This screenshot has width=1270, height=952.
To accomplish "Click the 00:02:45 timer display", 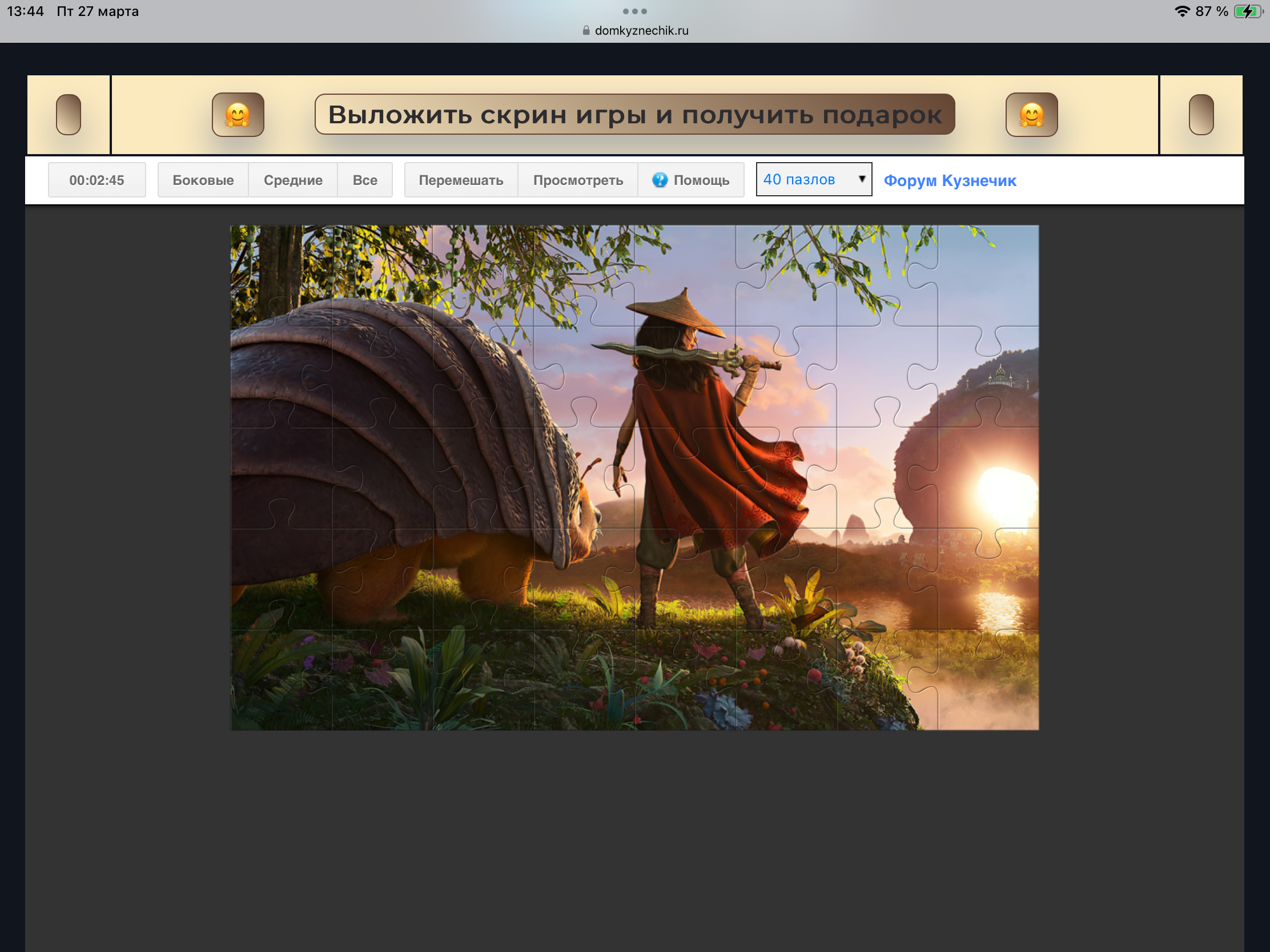I will point(97,180).
